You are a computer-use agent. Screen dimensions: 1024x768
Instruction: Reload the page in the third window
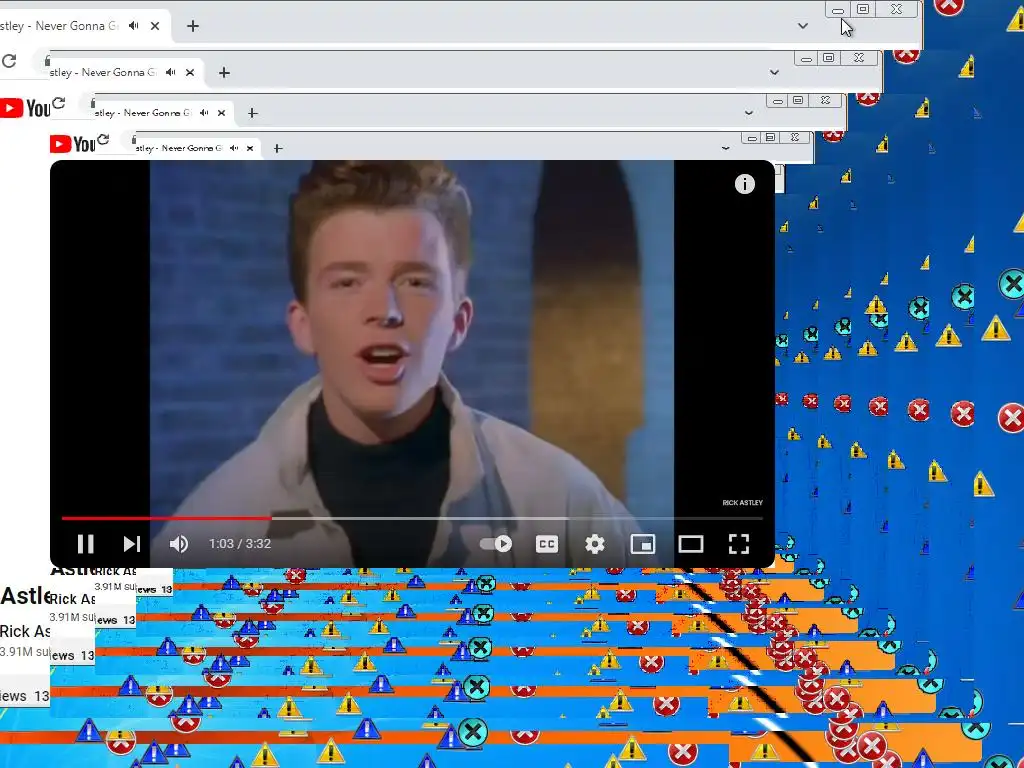coord(103,138)
